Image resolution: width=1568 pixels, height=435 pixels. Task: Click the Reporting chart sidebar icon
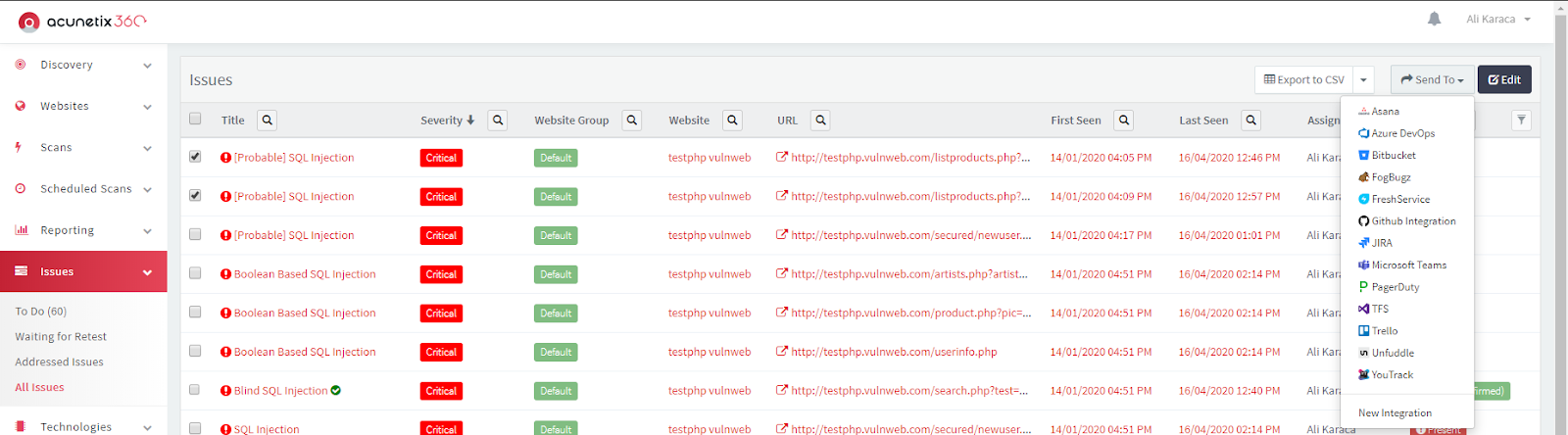[x=21, y=230]
